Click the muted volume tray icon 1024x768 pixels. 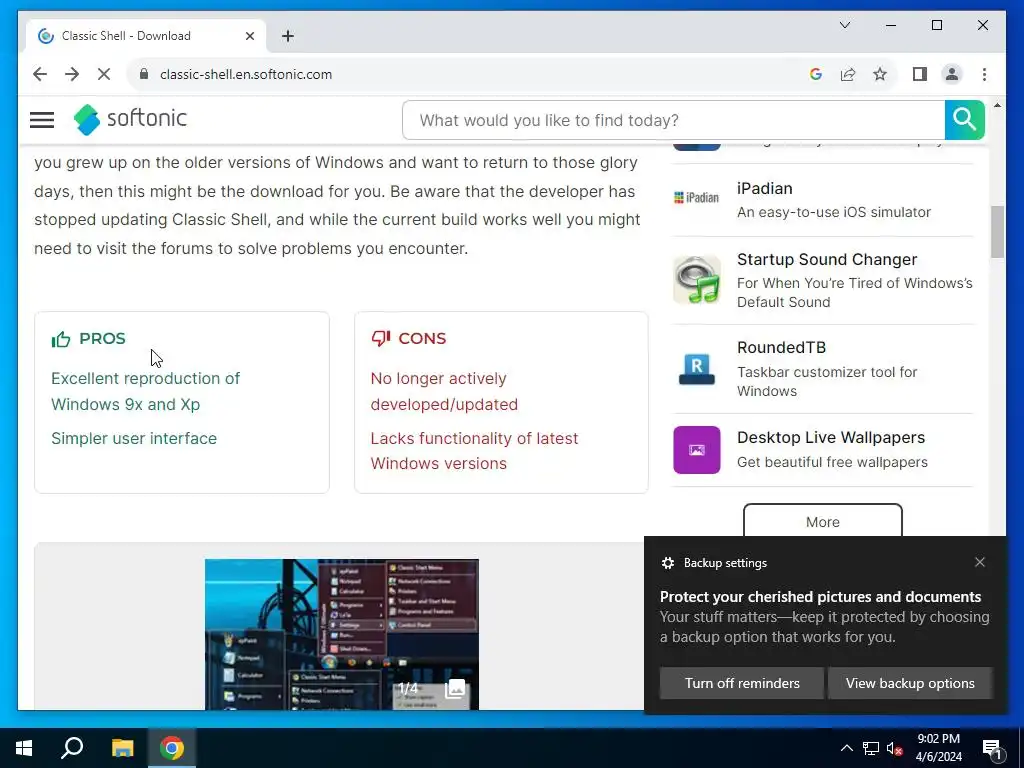894,748
